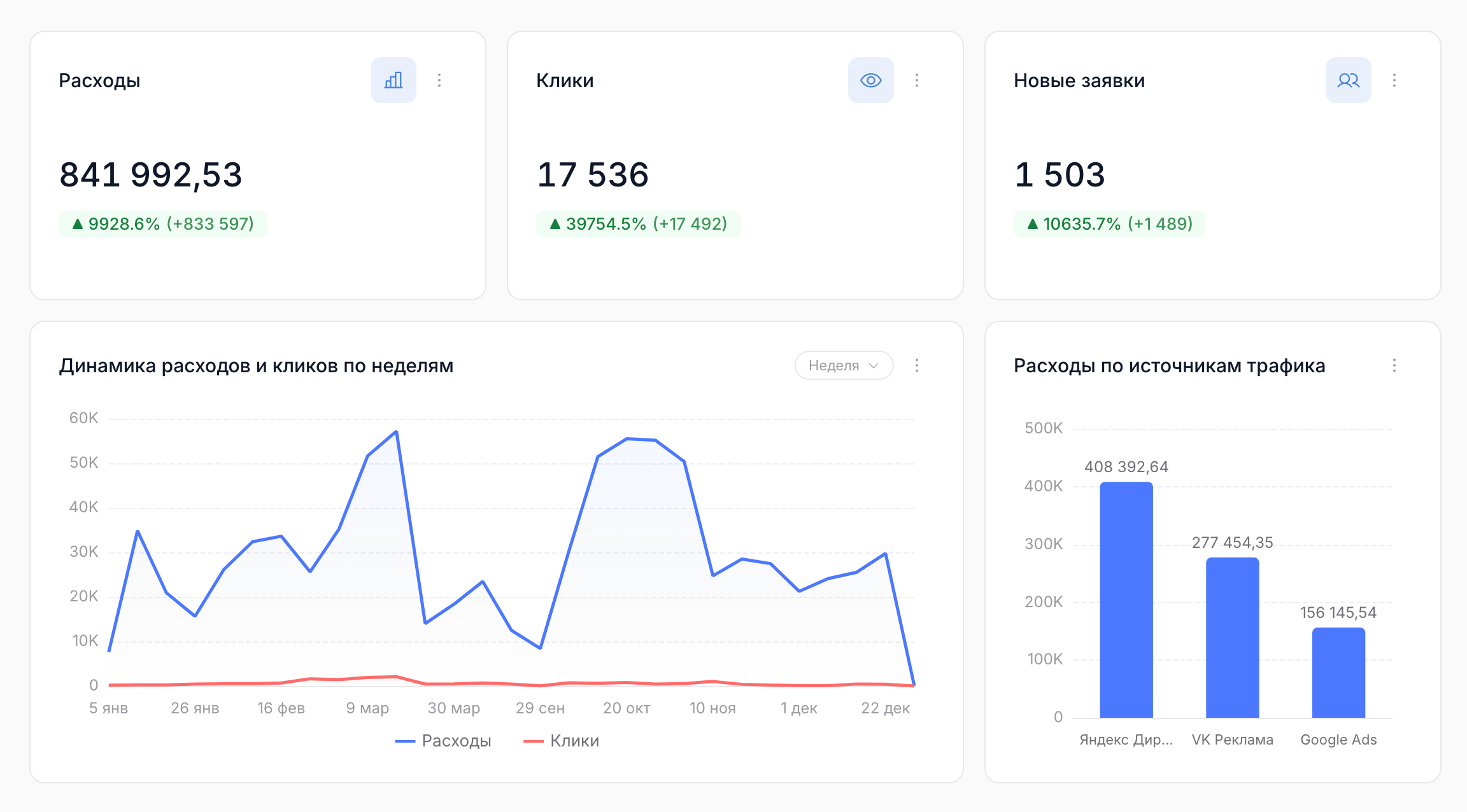This screenshot has height=812, width=1467.
Task: Open the three-dot menu on Клики card
Action: 917,80
